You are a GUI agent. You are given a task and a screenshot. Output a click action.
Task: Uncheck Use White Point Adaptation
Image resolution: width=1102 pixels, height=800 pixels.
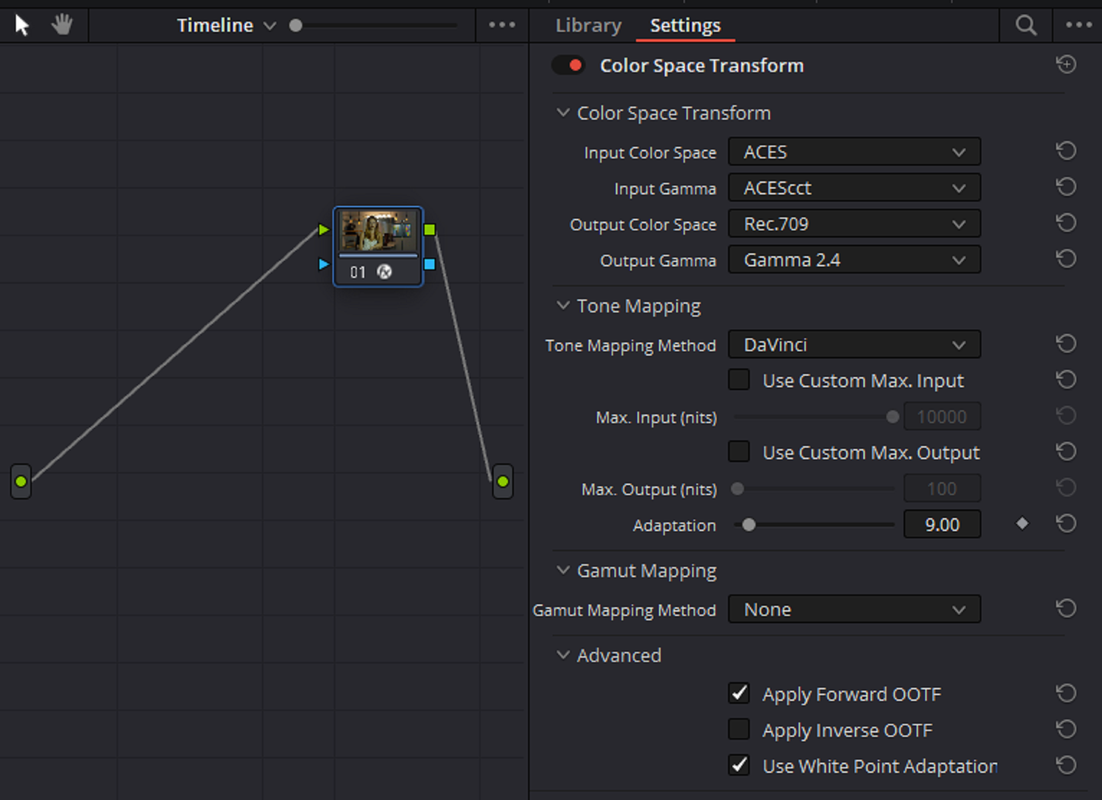[x=739, y=765]
